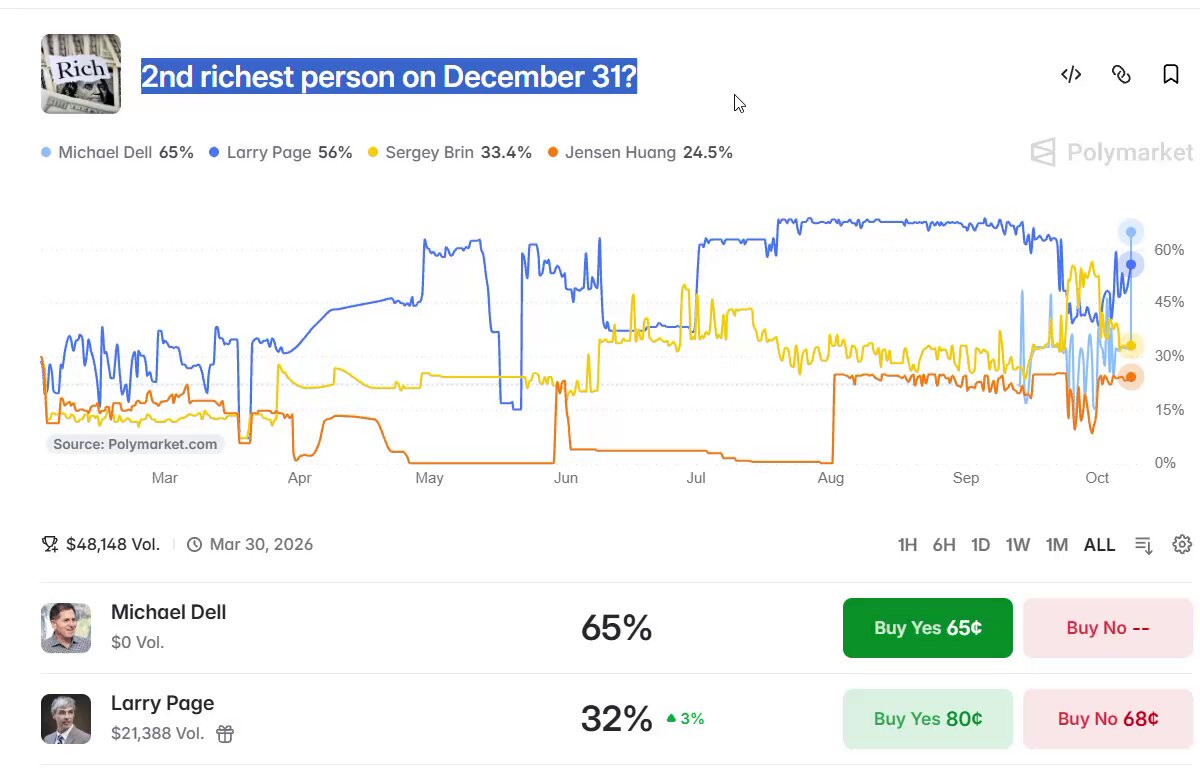This screenshot has height=768, width=1200.
Task: Click the embed code icon
Action: pos(1071,74)
